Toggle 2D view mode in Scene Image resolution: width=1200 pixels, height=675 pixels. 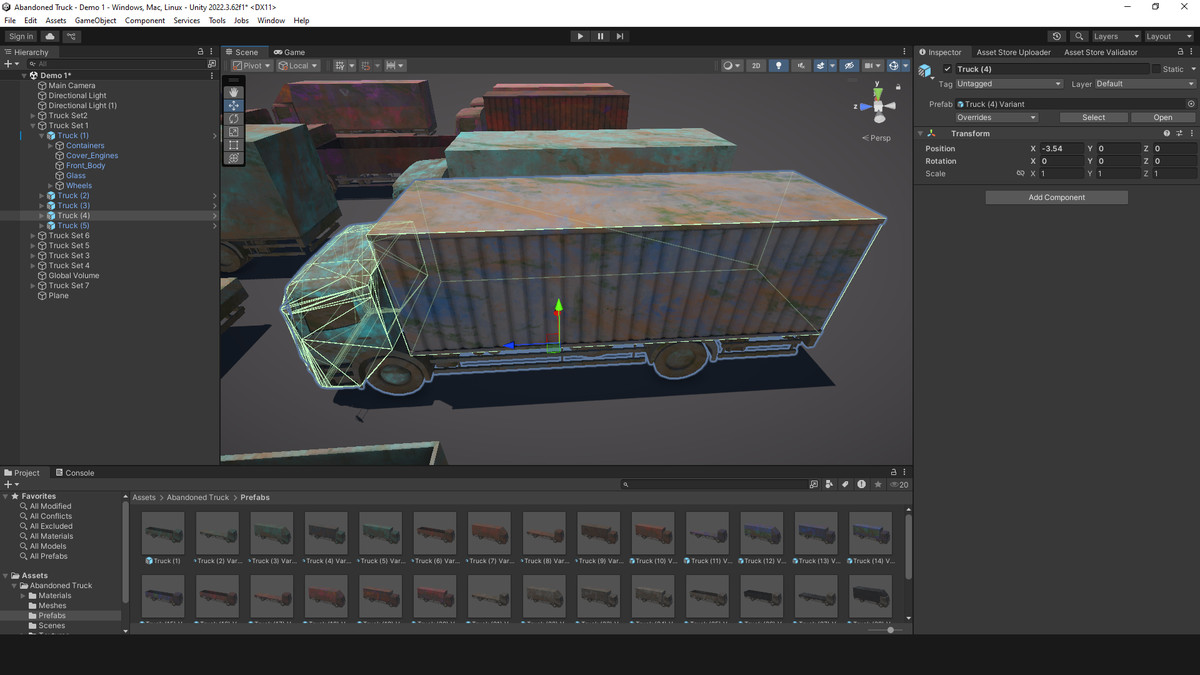pos(756,66)
